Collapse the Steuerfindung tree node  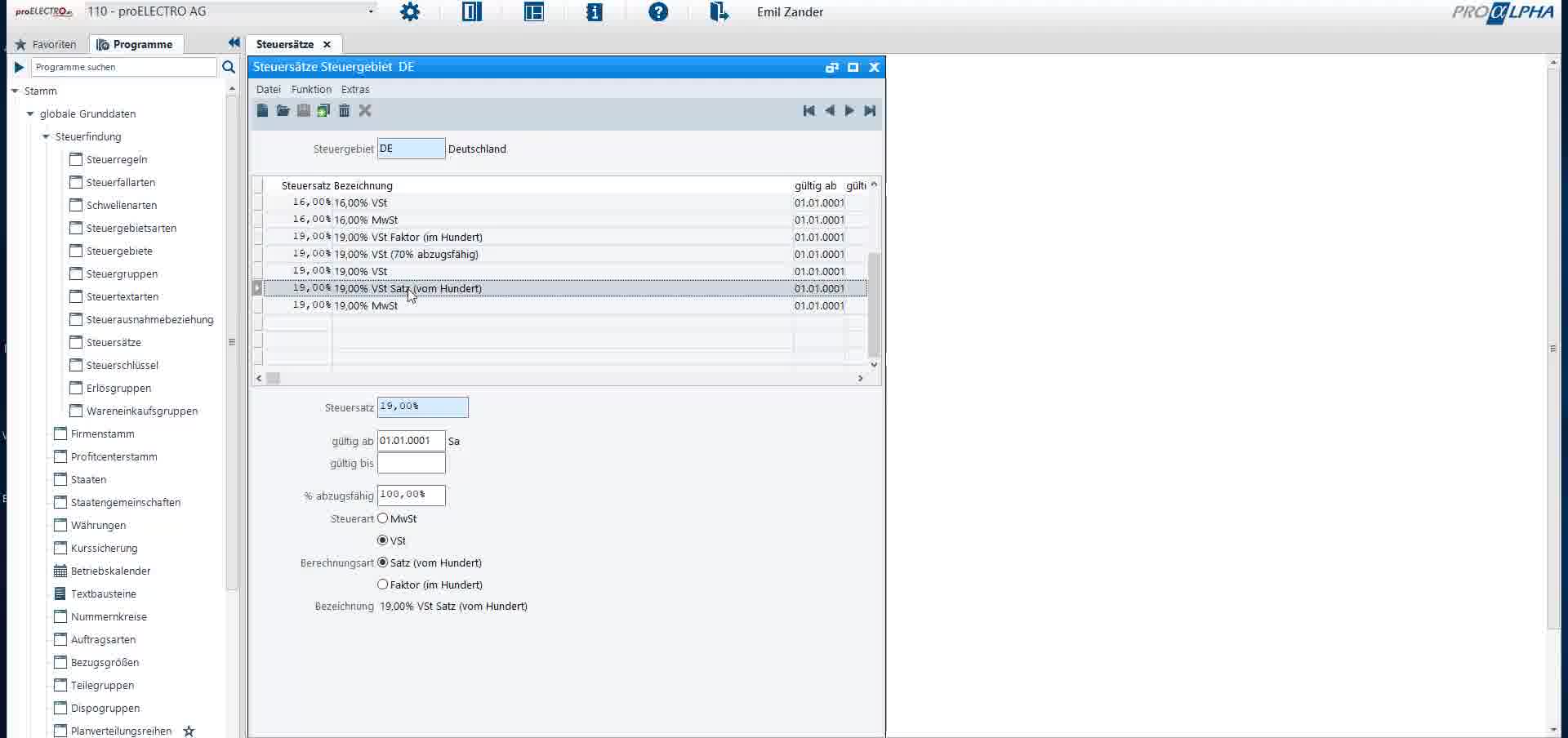click(x=46, y=136)
